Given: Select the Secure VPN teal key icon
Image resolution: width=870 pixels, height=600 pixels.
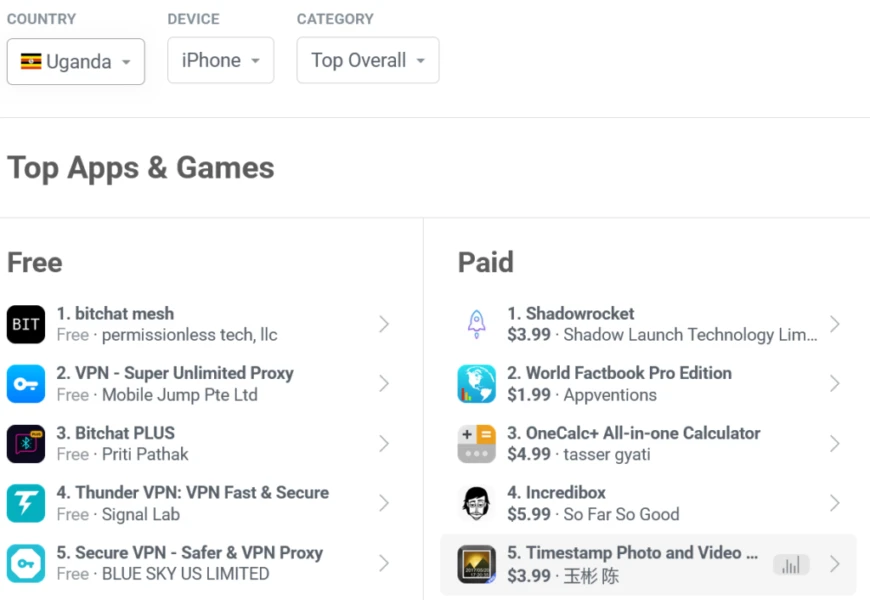Looking at the screenshot, I should pyautogui.click(x=26, y=563).
